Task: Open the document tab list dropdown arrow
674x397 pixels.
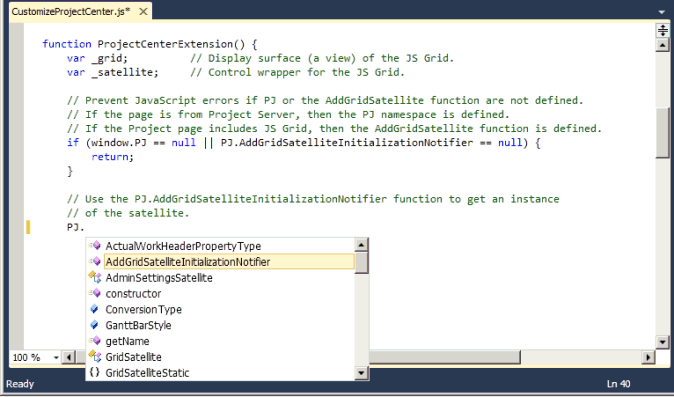Action: (x=662, y=12)
